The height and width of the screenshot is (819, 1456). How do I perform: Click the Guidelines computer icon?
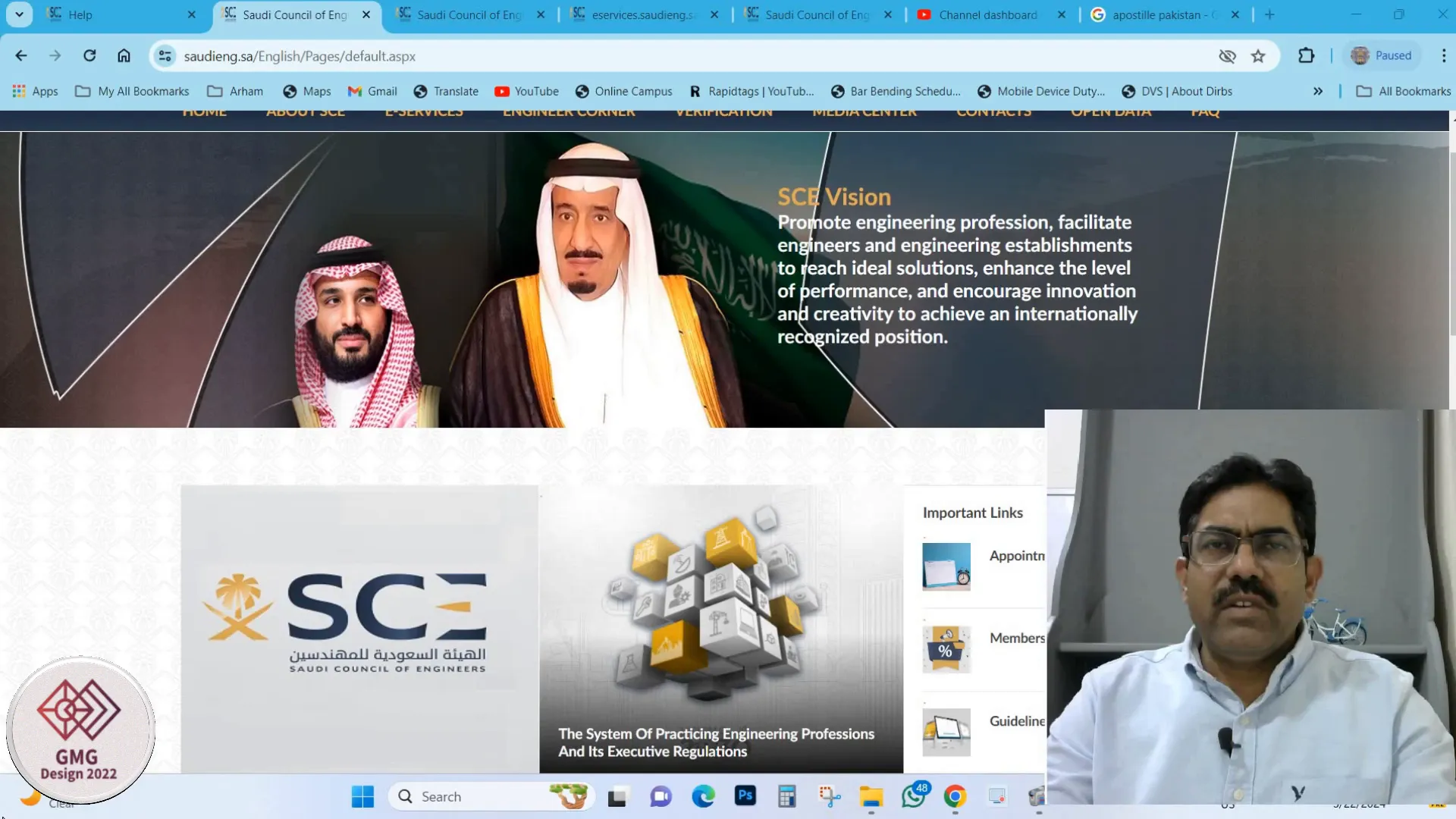click(946, 732)
